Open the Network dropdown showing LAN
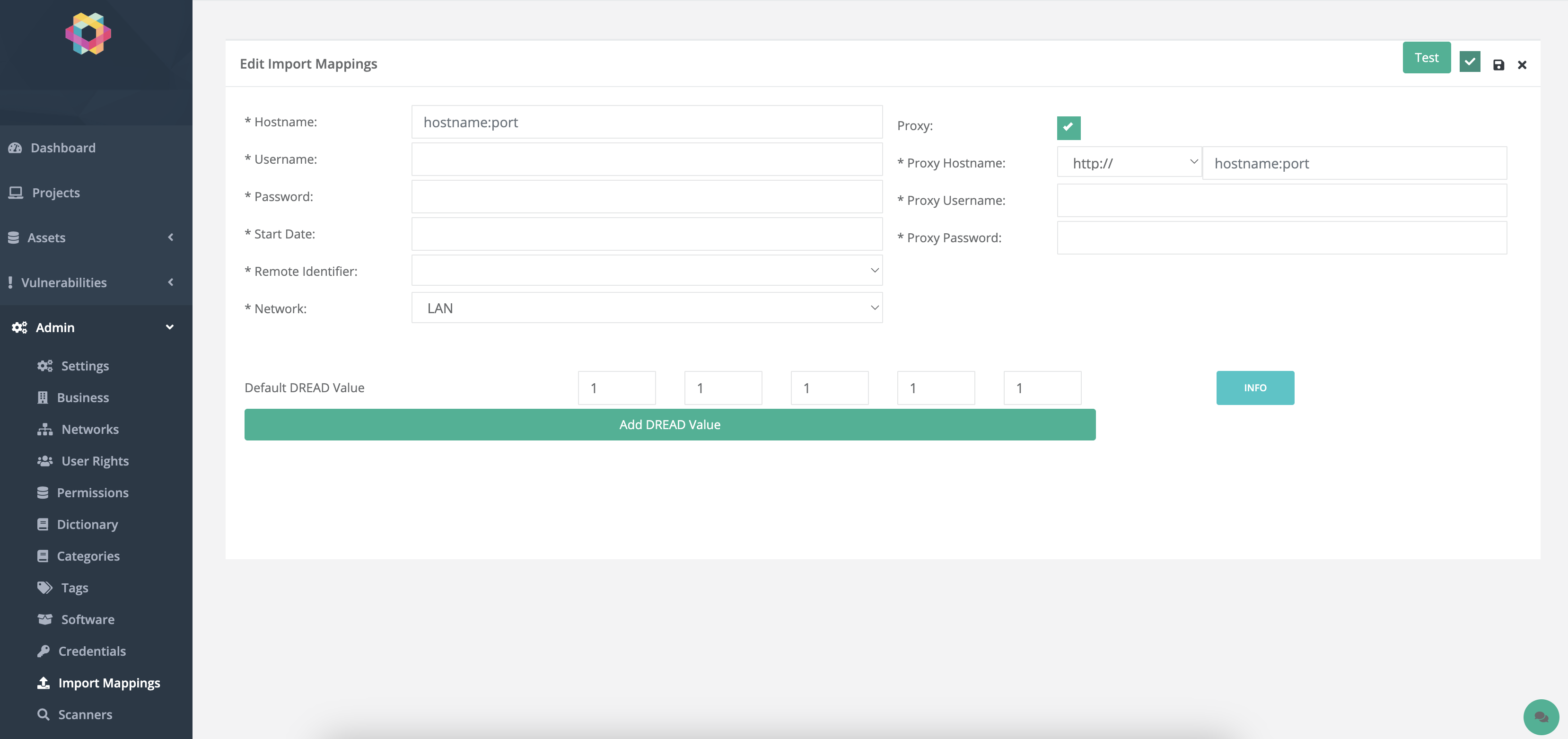Screen dimensions: 1568x739 click(x=647, y=308)
